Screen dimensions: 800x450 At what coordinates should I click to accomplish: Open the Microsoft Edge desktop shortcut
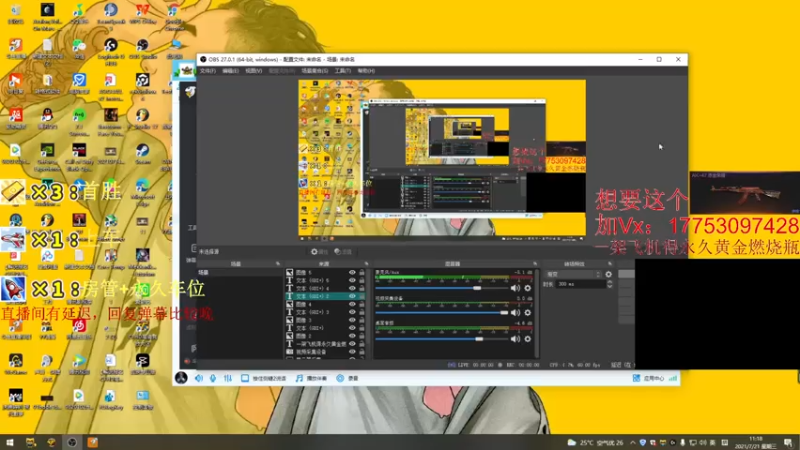[142, 190]
